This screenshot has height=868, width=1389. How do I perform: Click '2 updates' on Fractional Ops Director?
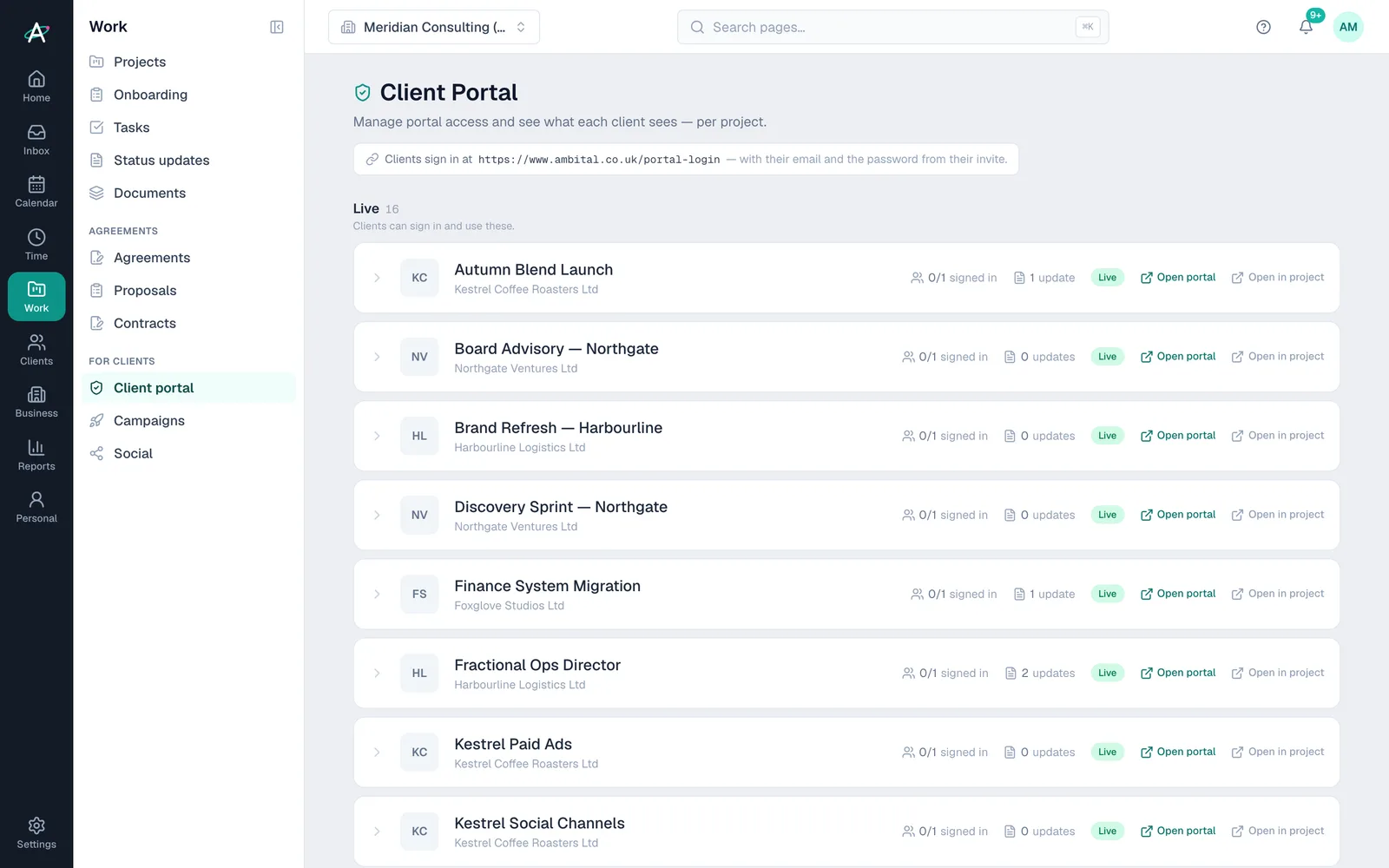(1040, 673)
